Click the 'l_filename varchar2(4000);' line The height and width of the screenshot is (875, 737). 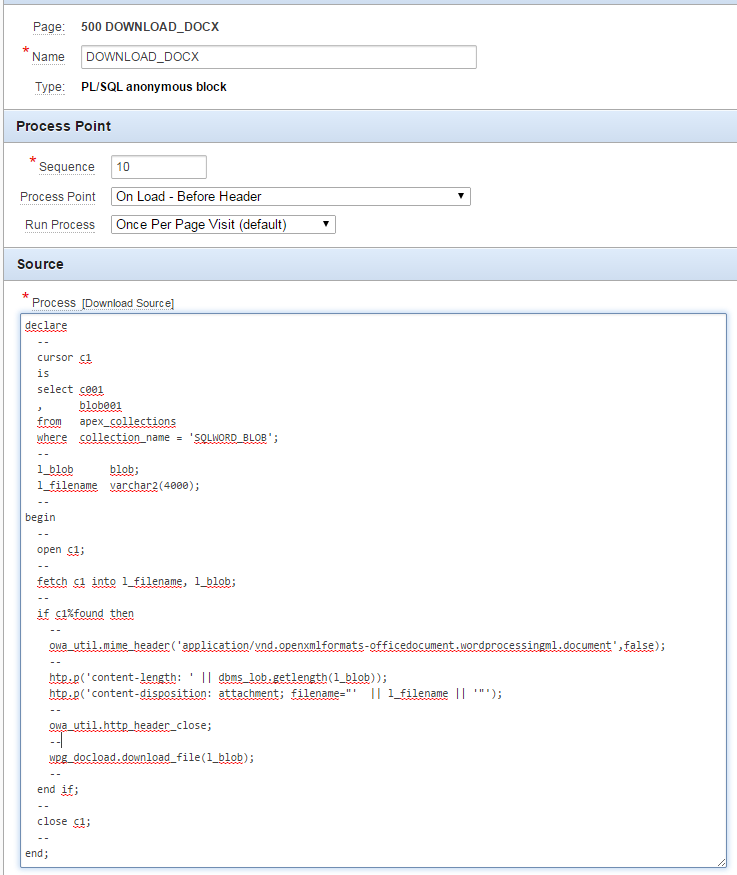click(x=118, y=485)
